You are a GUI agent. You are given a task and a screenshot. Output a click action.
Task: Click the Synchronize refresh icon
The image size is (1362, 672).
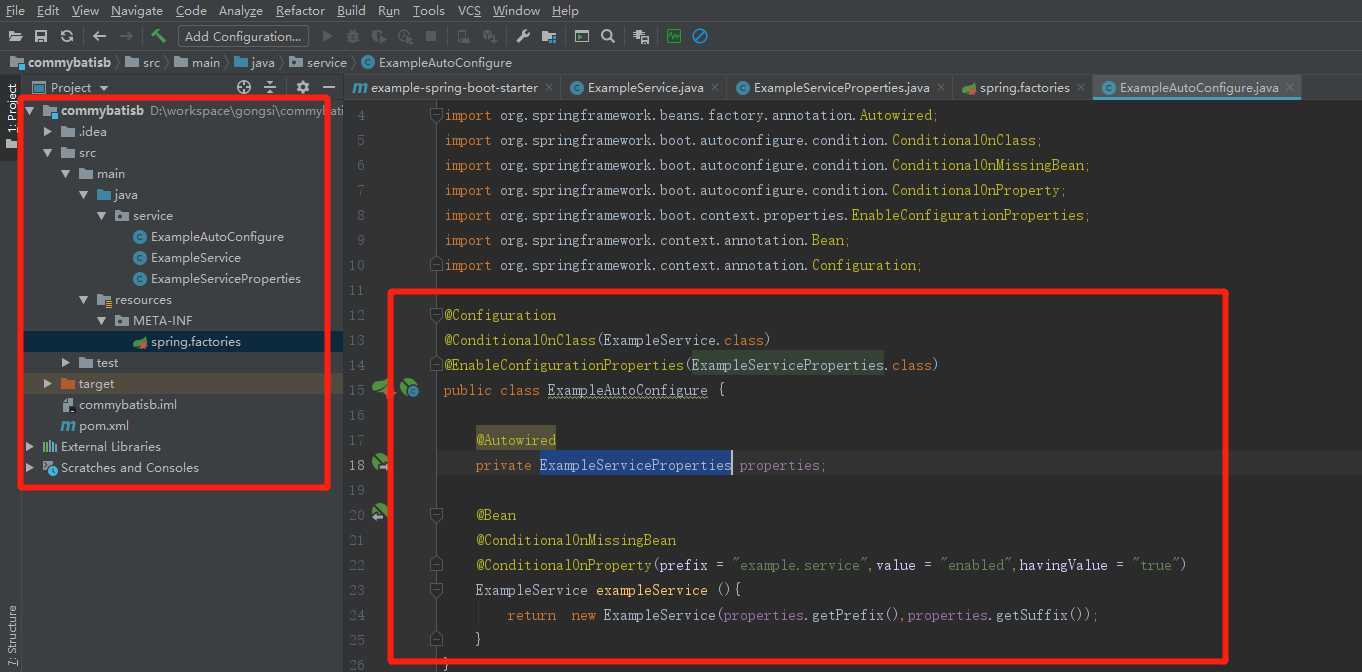[67, 36]
